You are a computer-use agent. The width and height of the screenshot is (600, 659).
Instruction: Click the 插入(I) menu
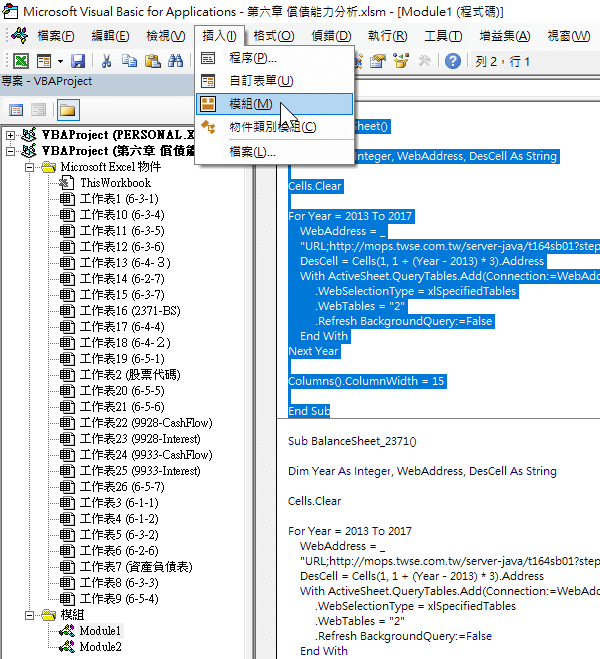click(x=219, y=36)
